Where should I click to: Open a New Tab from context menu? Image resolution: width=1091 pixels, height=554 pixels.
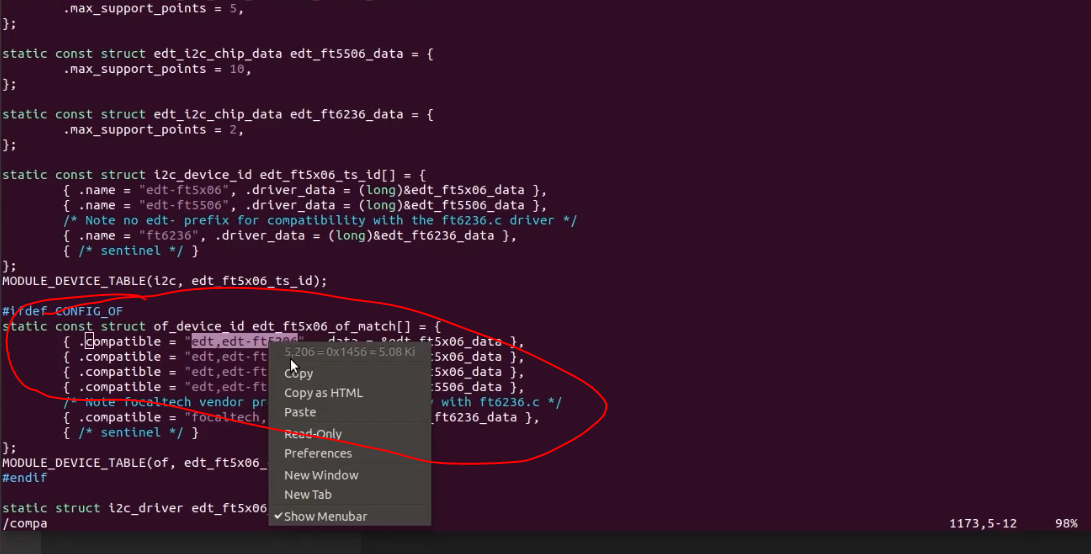click(x=308, y=495)
